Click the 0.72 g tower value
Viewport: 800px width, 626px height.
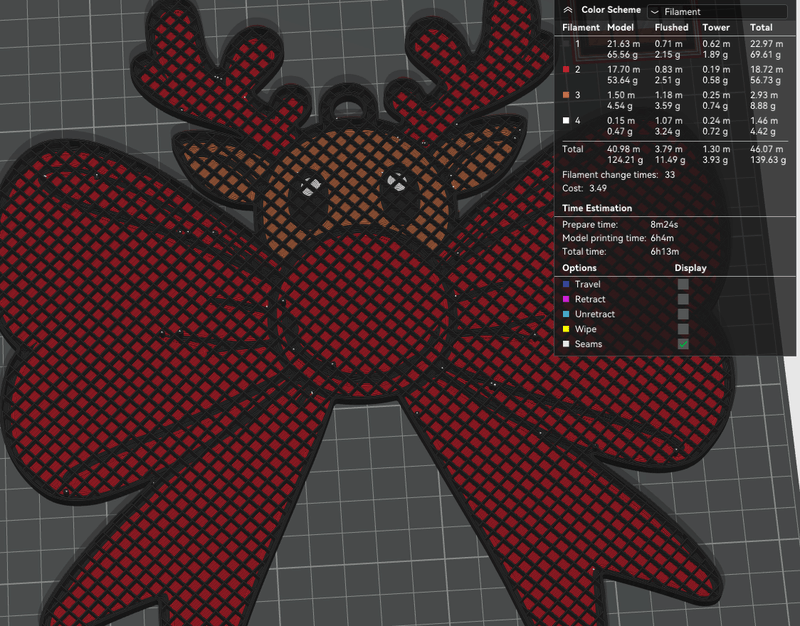(x=714, y=131)
